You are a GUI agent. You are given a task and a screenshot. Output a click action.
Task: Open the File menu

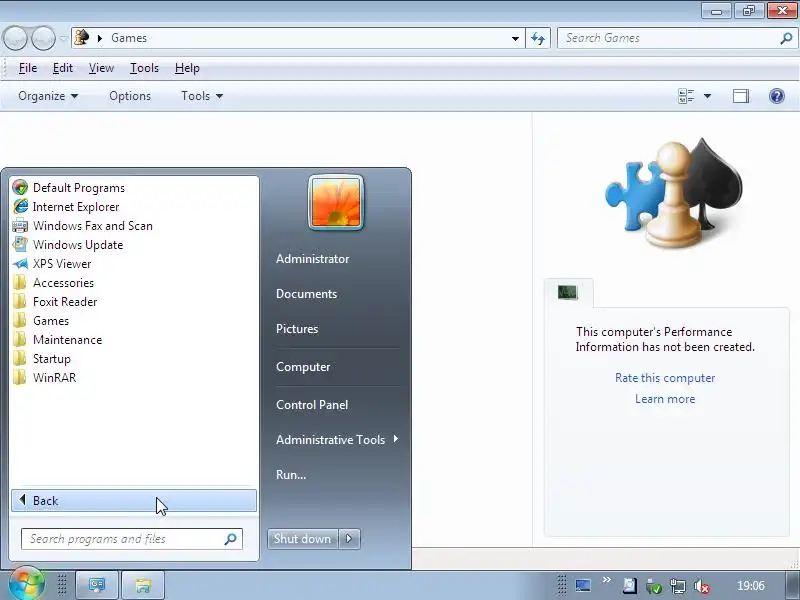pyautogui.click(x=28, y=68)
